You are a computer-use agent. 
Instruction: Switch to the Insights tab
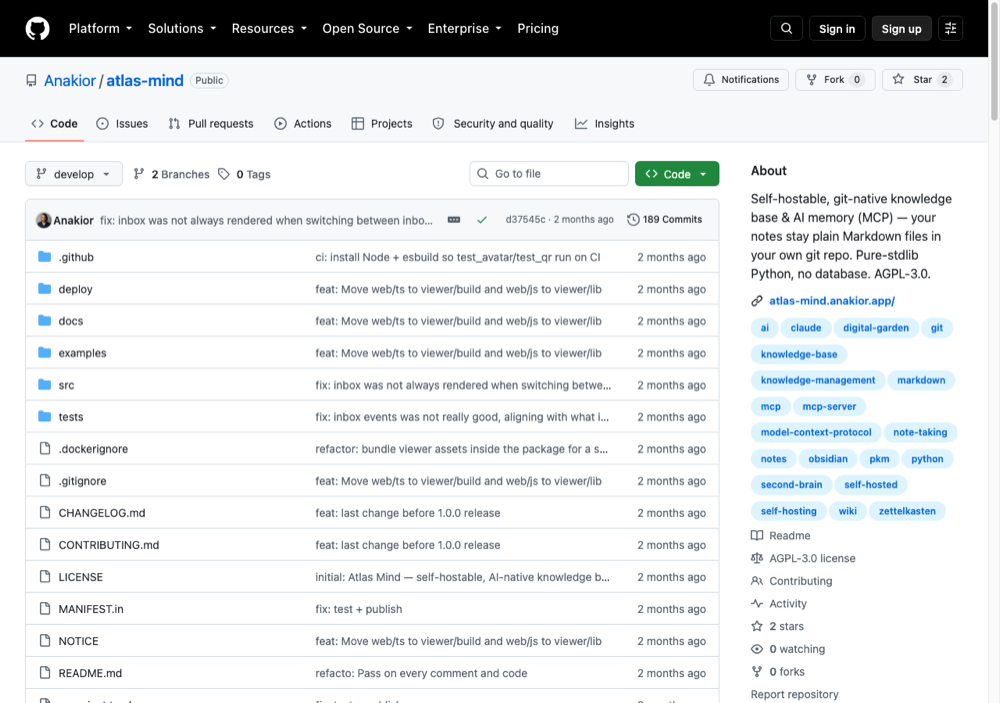click(605, 124)
